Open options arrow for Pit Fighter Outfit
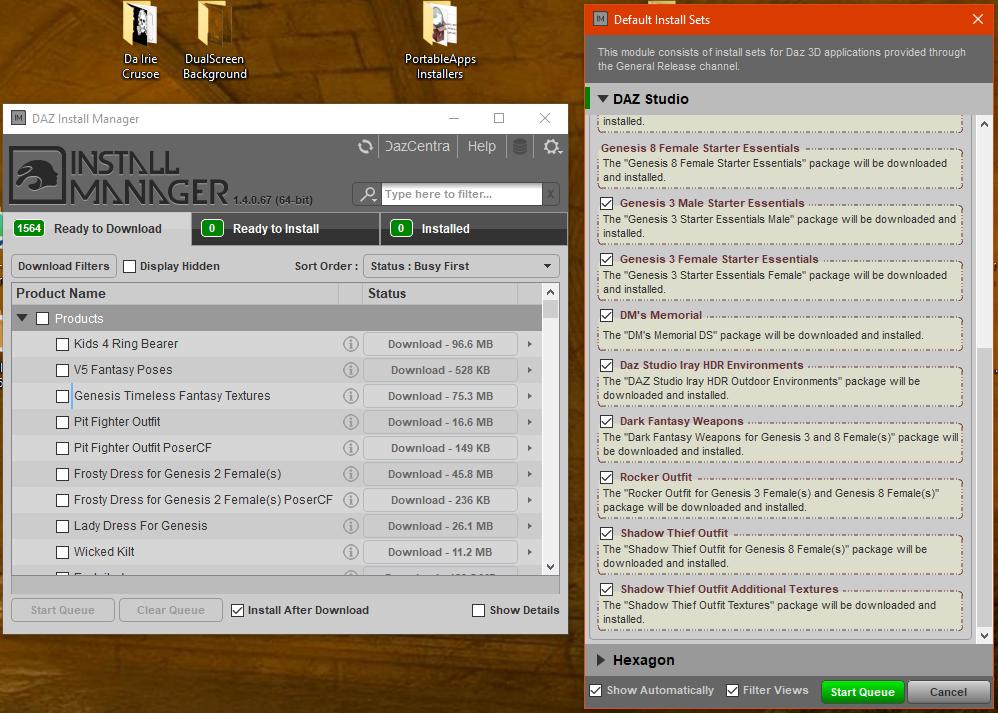 (x=530, y=422)
